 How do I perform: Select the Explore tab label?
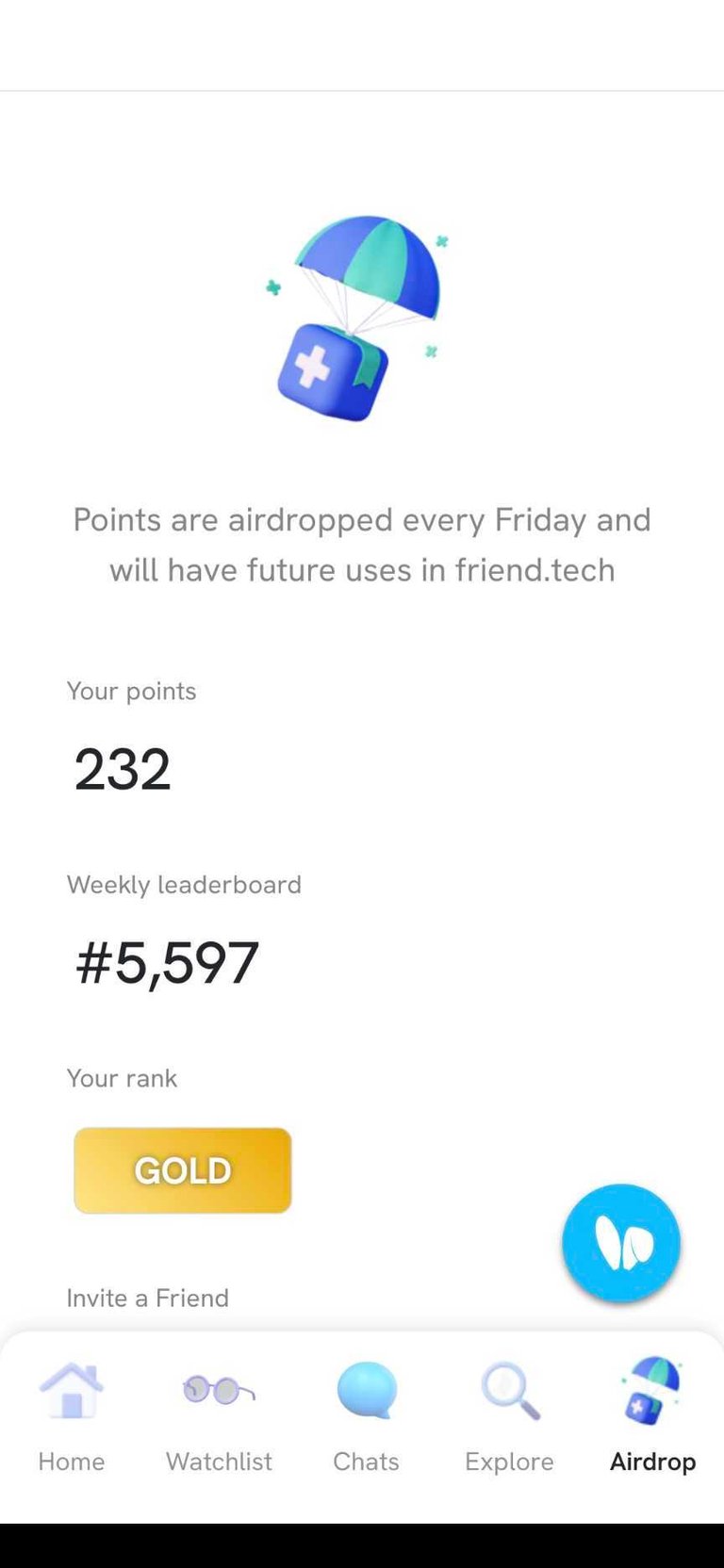pyautogui.click(x=509, y=1462)
